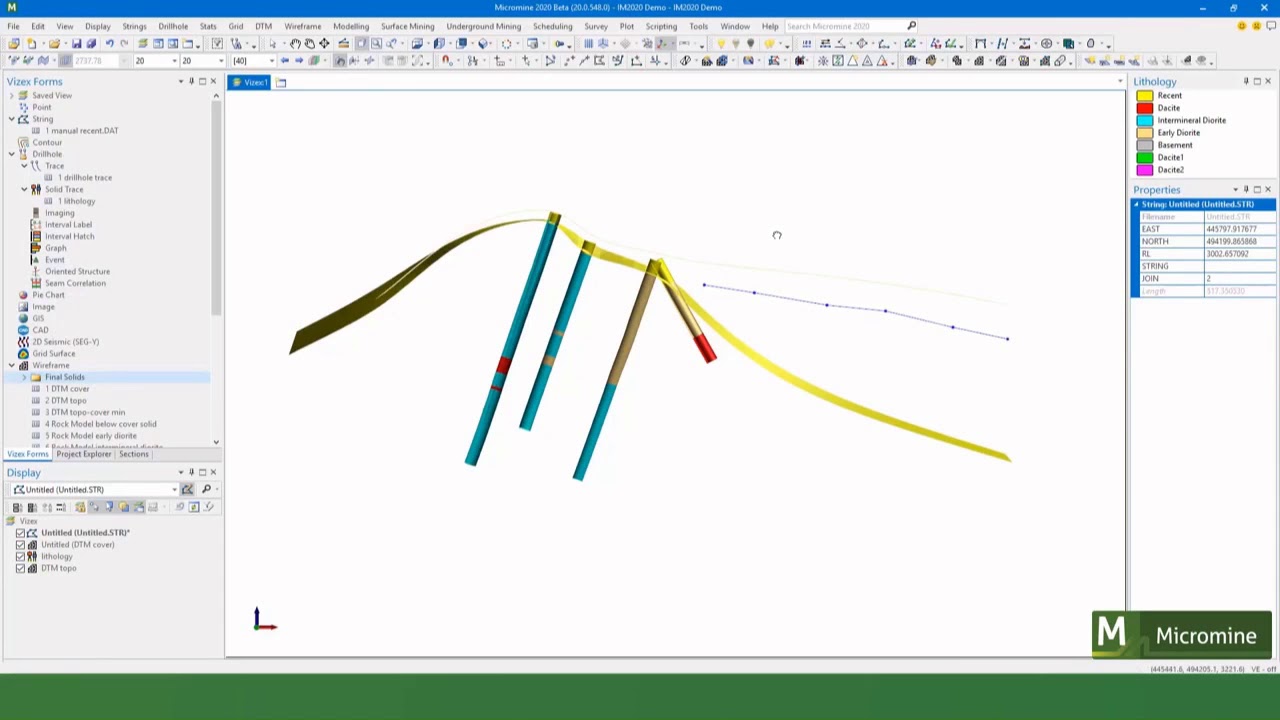Click the blue back arrow in toolbar
1280x720 pixels.
[x=285, y=61]
